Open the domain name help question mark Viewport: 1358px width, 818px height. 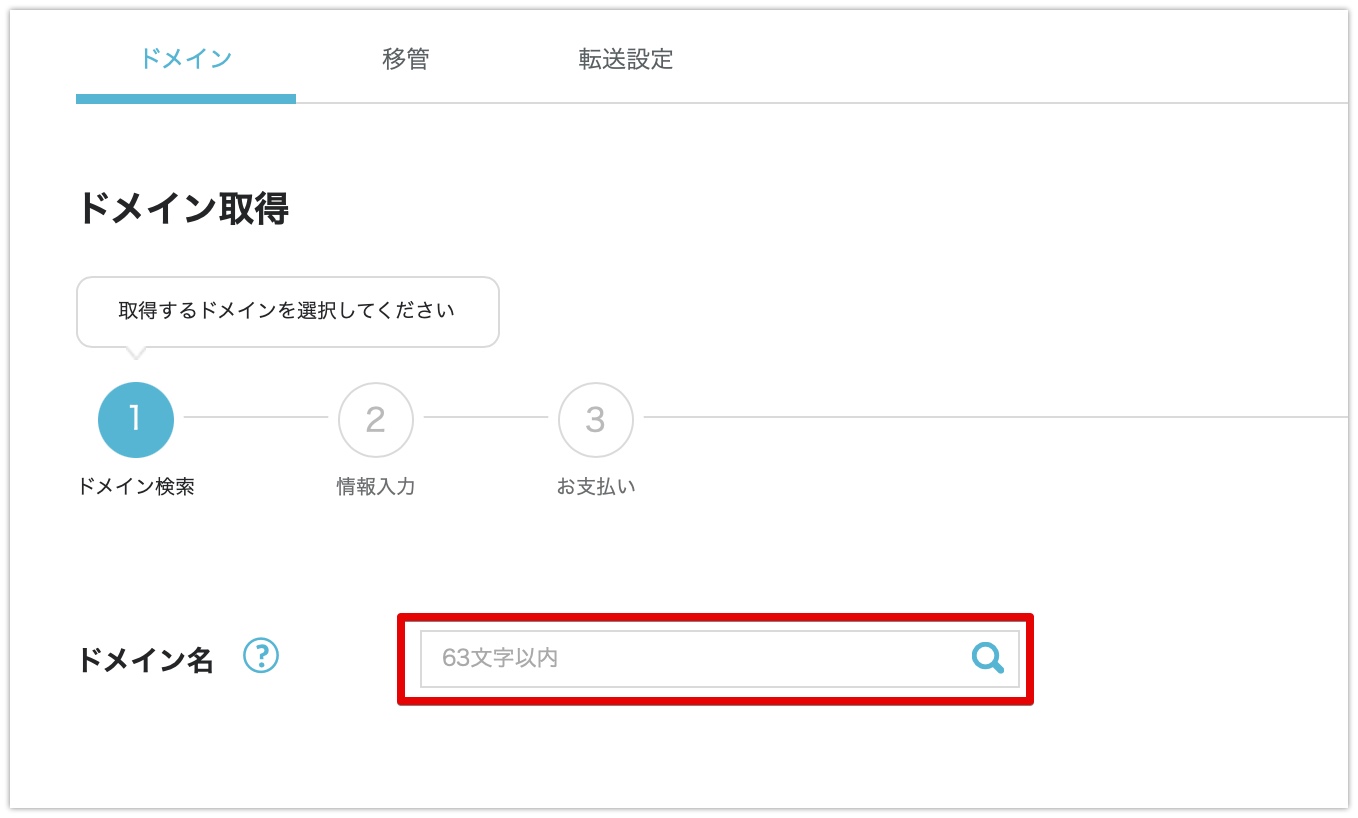pos(261,657)
